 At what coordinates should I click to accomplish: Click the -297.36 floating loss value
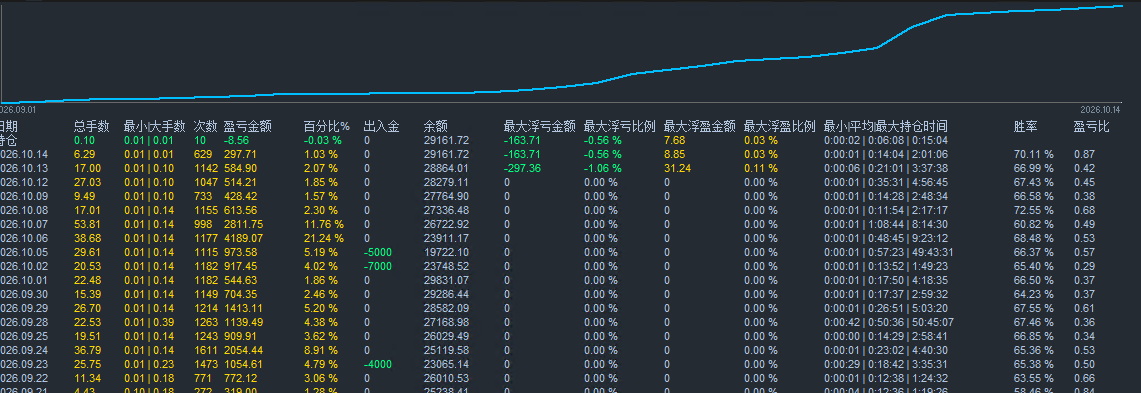pyautogui.click(x=522, y=168)
